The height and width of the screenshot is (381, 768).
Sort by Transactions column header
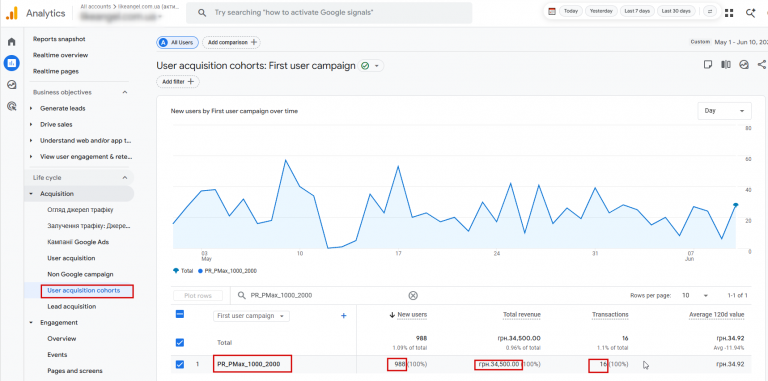[610, 314]
